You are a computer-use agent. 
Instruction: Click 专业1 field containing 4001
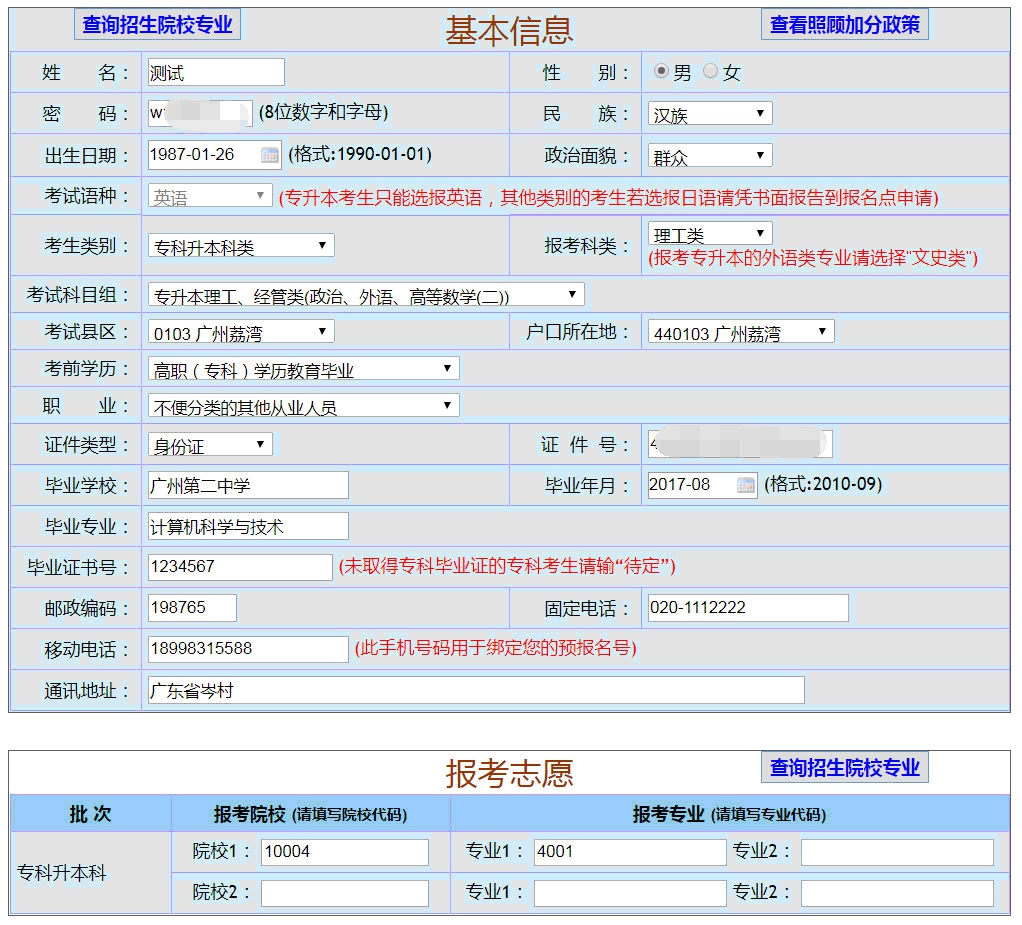coord(630,852)
